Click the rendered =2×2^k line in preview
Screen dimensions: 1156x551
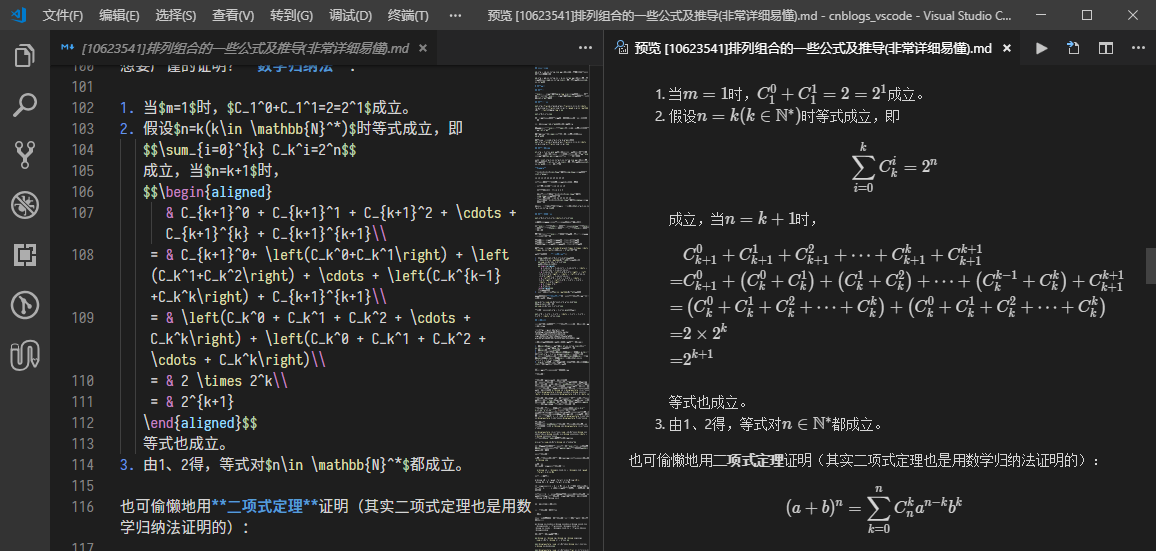[x=698, y=332]
